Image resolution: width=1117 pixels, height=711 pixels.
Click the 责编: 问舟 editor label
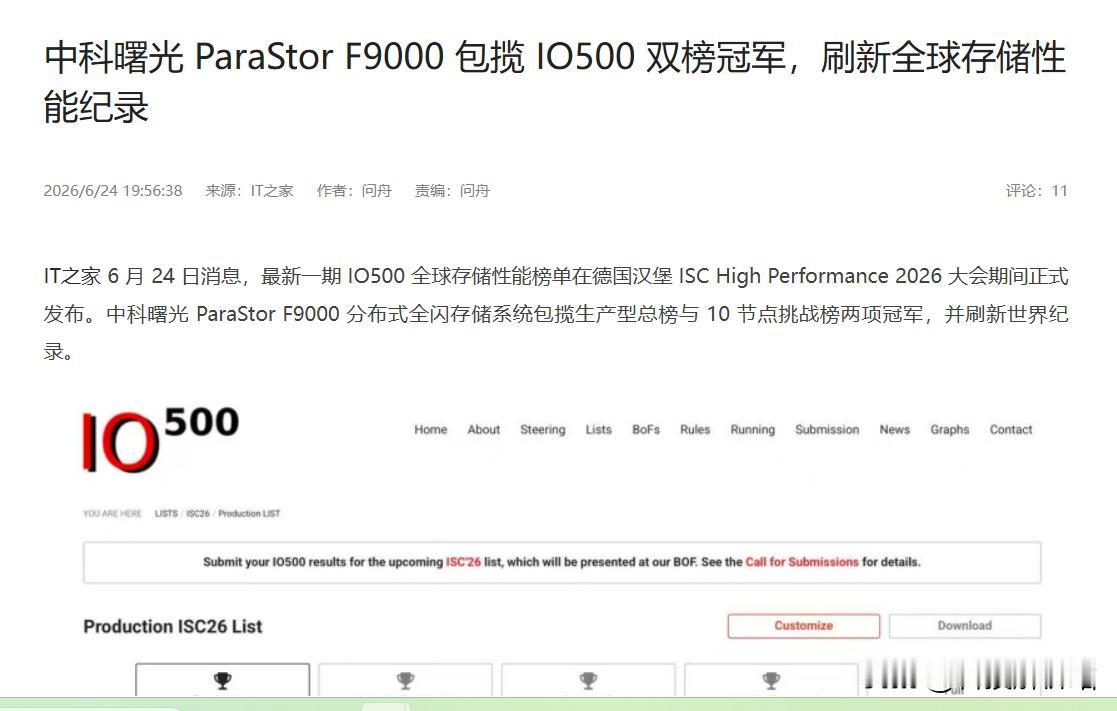coord(452,191)
